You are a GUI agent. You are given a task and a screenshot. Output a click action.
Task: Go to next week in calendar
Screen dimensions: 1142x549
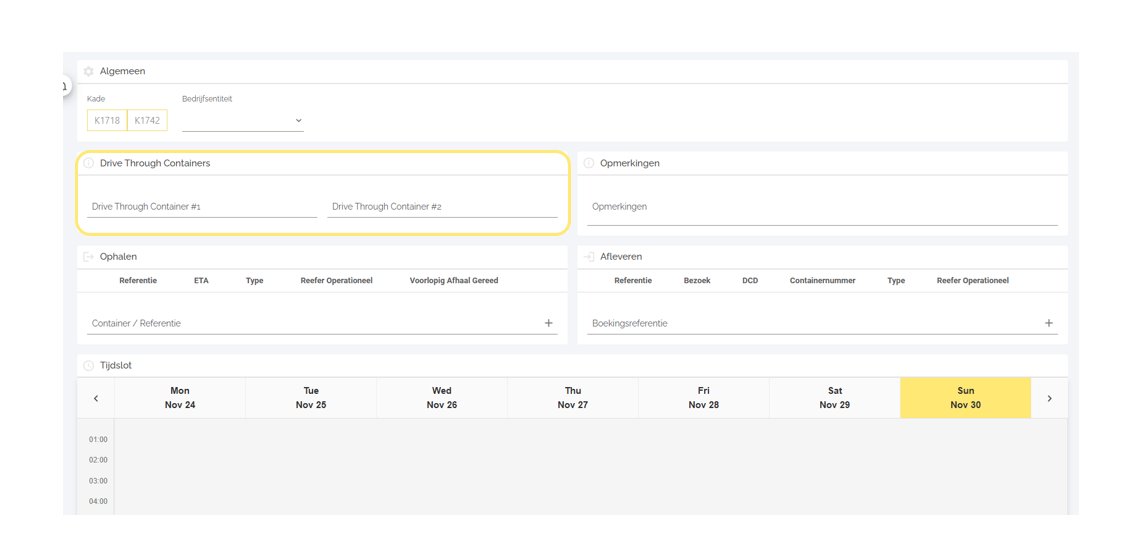(1049, 398)
